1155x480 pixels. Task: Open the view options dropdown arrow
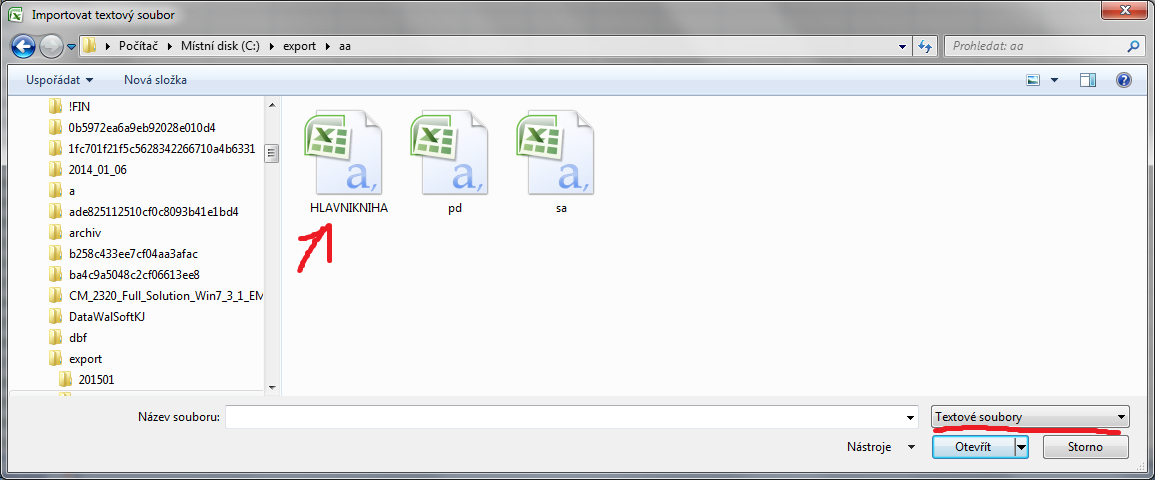pos(1054,80)
